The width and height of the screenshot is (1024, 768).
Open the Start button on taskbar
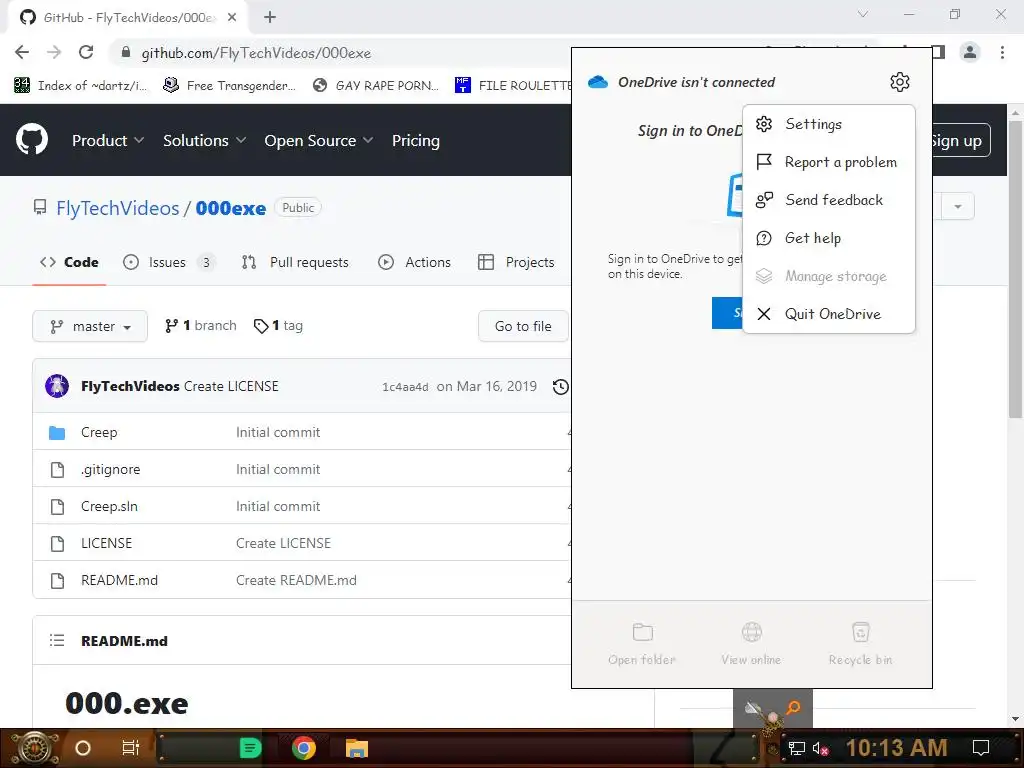(35, 748)
